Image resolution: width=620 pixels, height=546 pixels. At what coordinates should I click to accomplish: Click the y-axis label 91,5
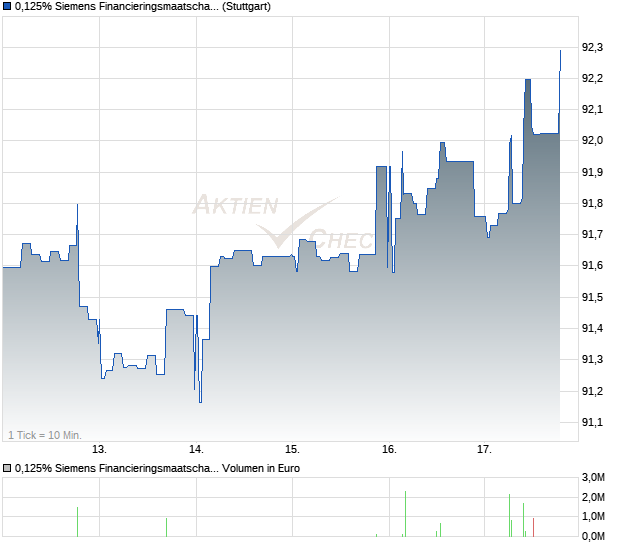click(x=592, y=297)
